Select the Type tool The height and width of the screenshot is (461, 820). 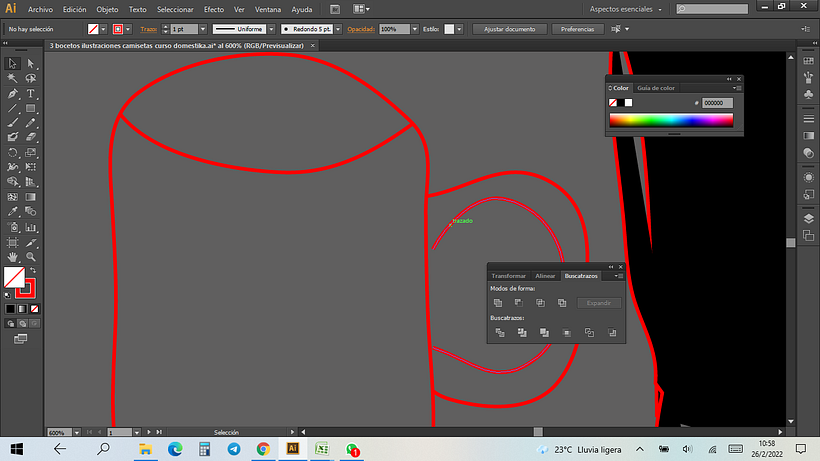click(x=31, y=93)
